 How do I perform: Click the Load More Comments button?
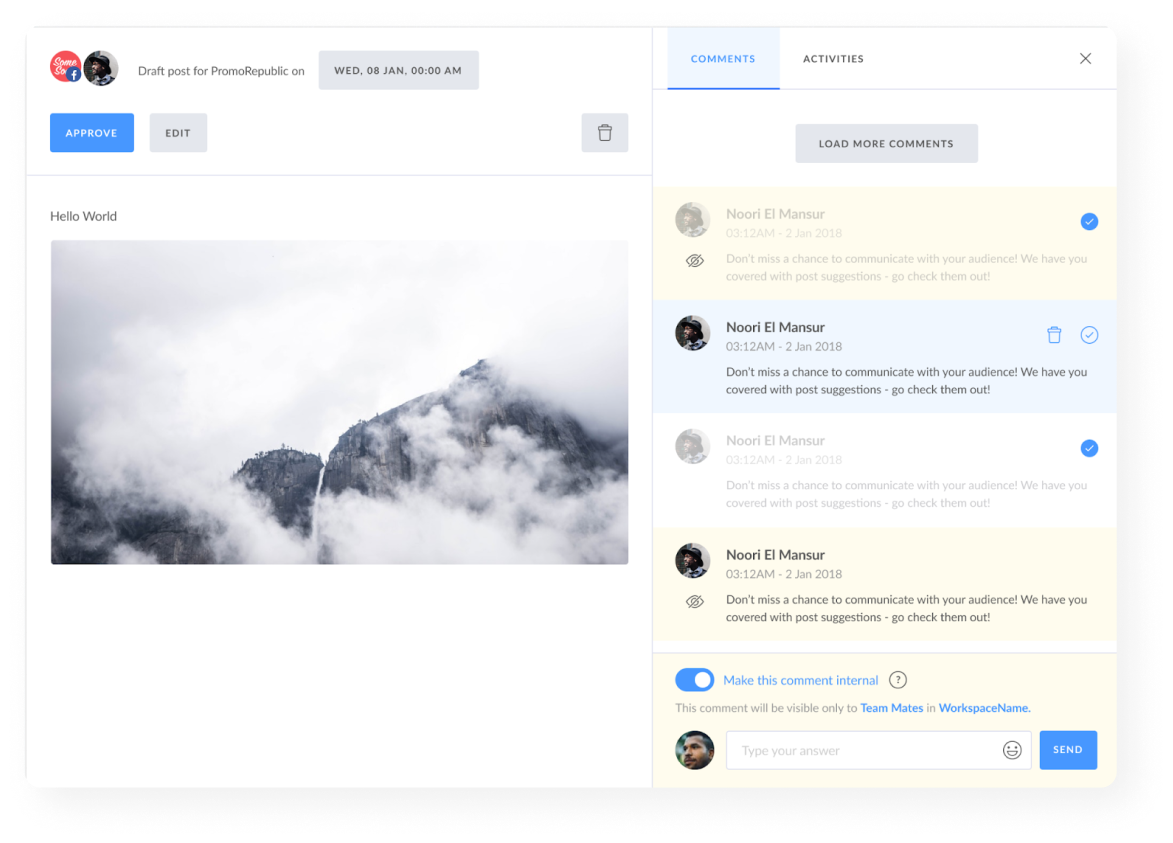pyautogui.click(x=886, y=143)
